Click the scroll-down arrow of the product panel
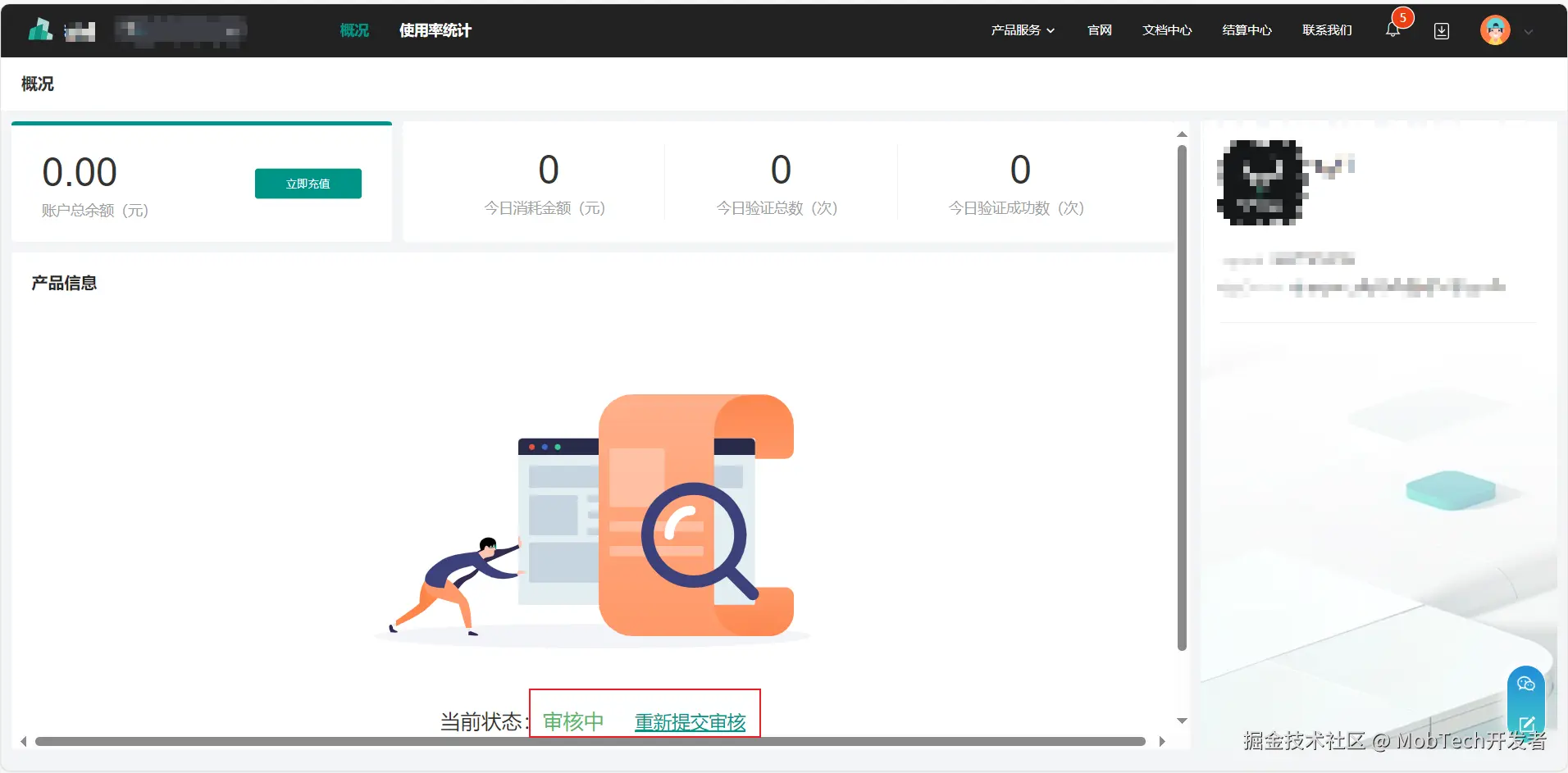 [x=1182, y=721]
